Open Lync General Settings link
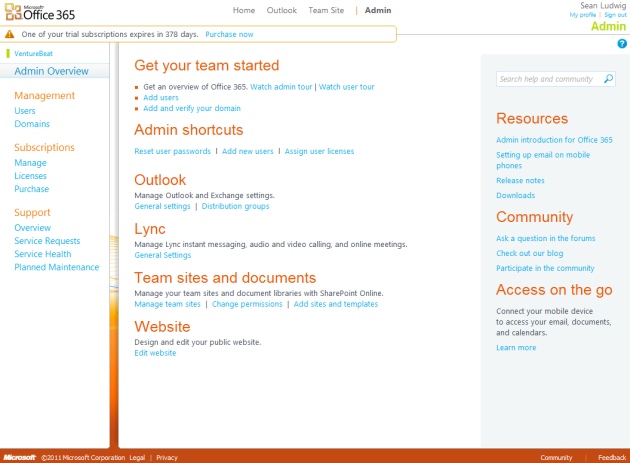Viewport: 630px width, 463px height. pos(163,255)
